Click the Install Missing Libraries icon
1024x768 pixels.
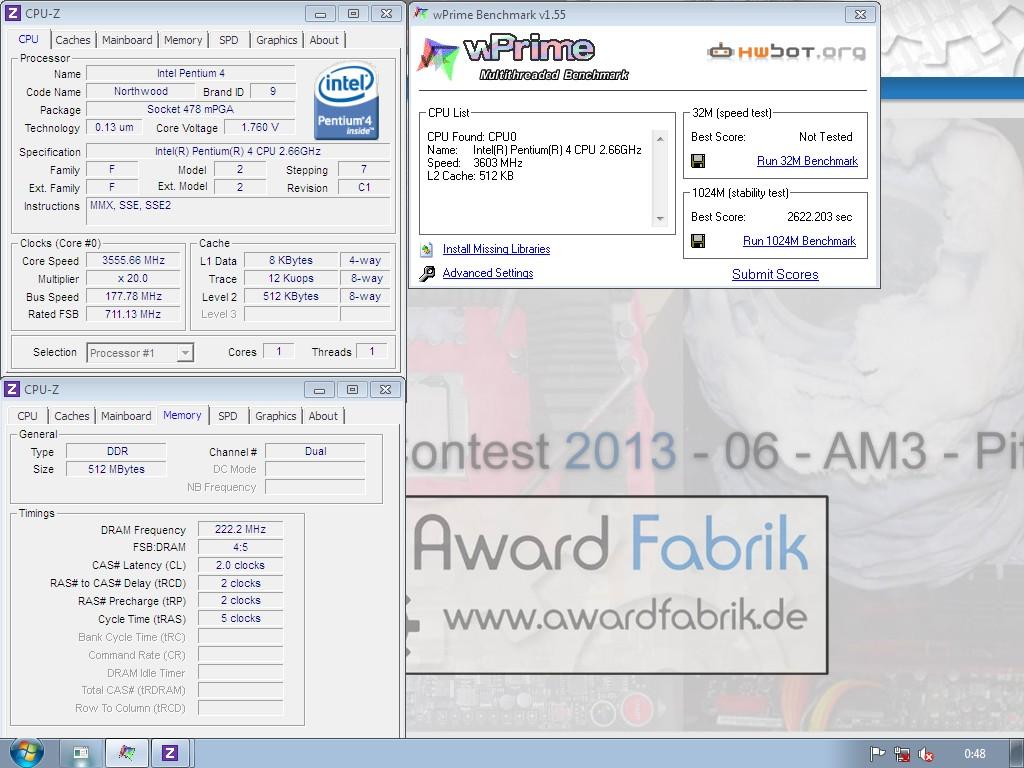coord(426,249)
